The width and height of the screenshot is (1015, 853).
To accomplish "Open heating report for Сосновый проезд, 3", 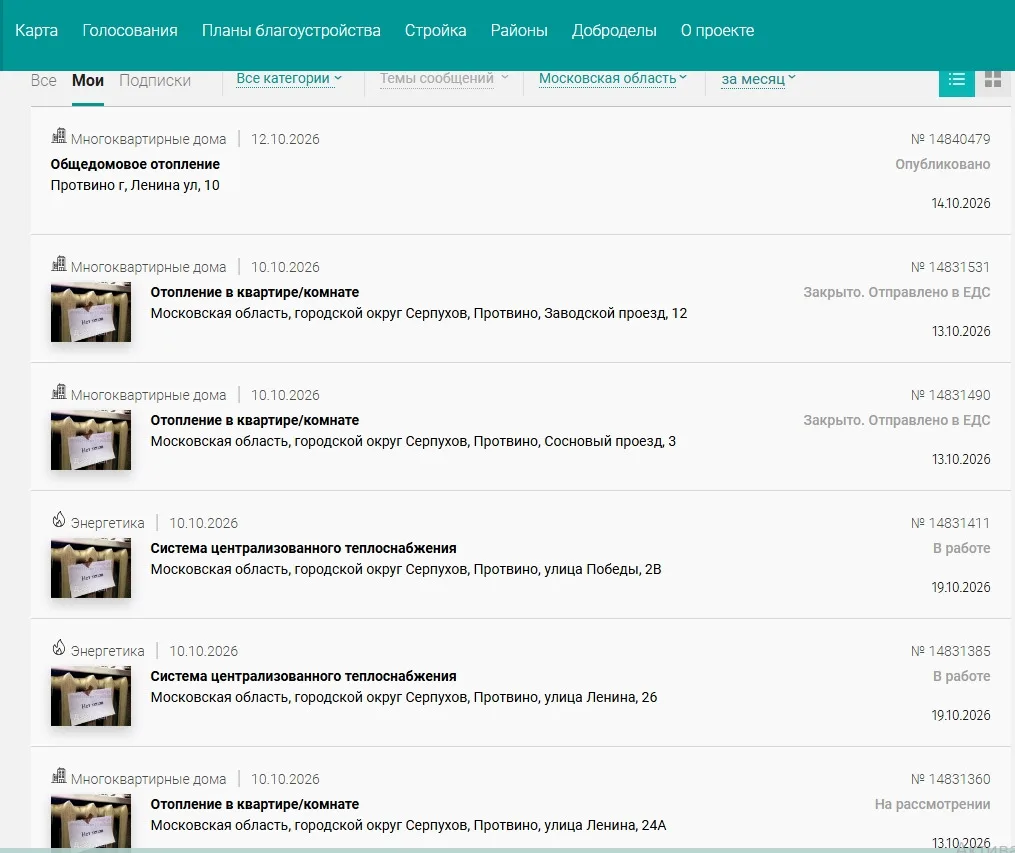I will [x=254, y=421].
